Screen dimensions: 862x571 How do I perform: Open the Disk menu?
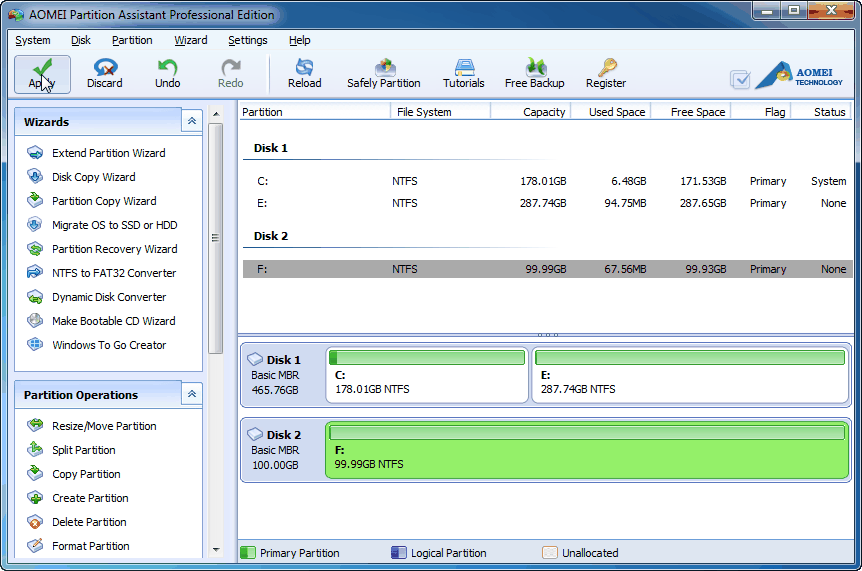point(81,40)
